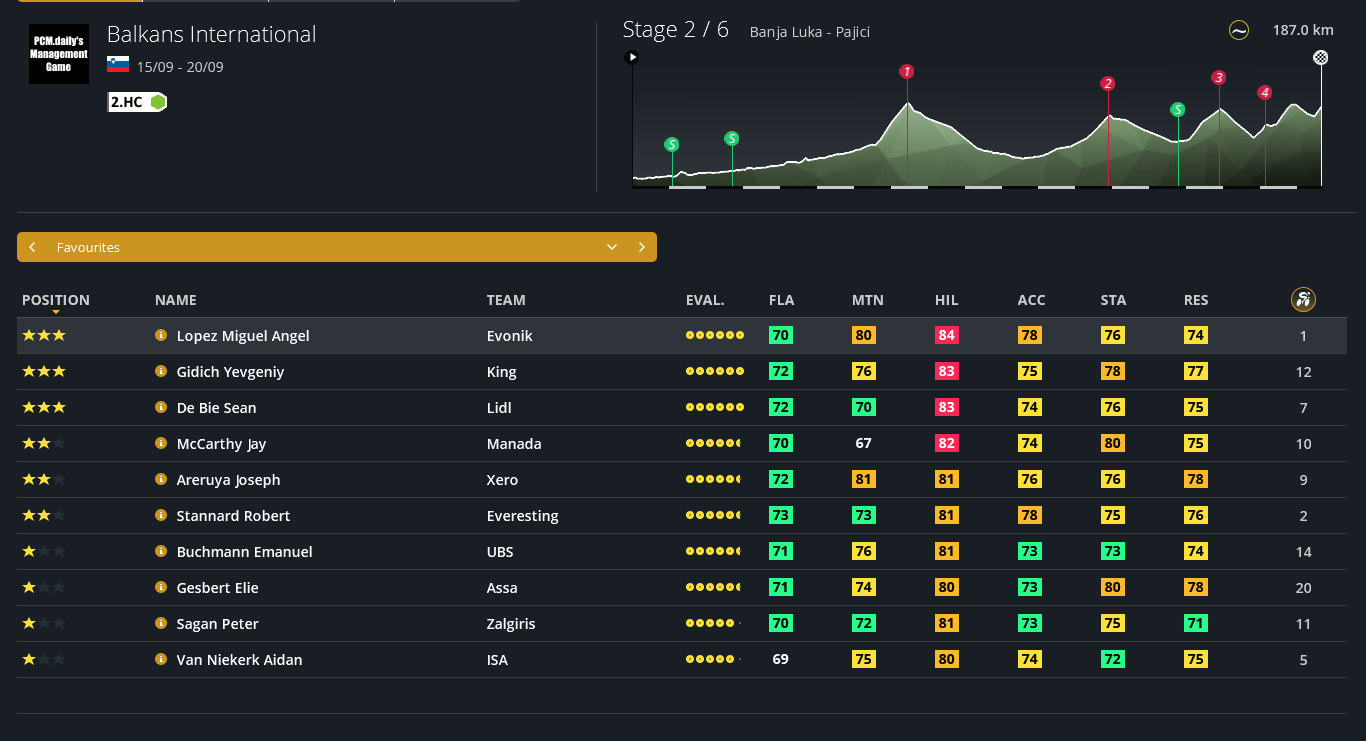The width and height of the screenshot is (1366, 741).
Task: Click the checkered finish flag on profile
Action: pos(1321,58)
